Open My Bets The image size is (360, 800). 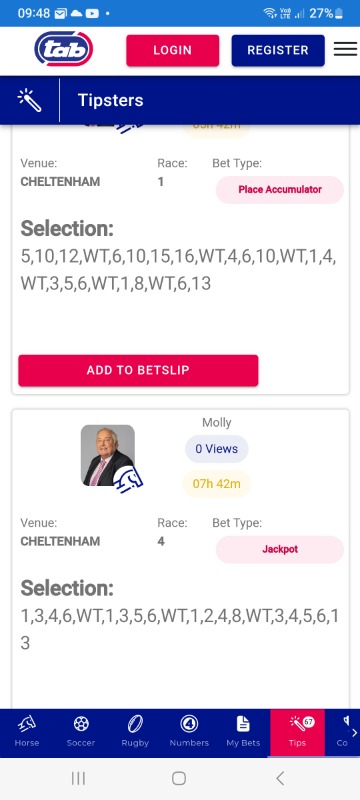pos(243,732)
